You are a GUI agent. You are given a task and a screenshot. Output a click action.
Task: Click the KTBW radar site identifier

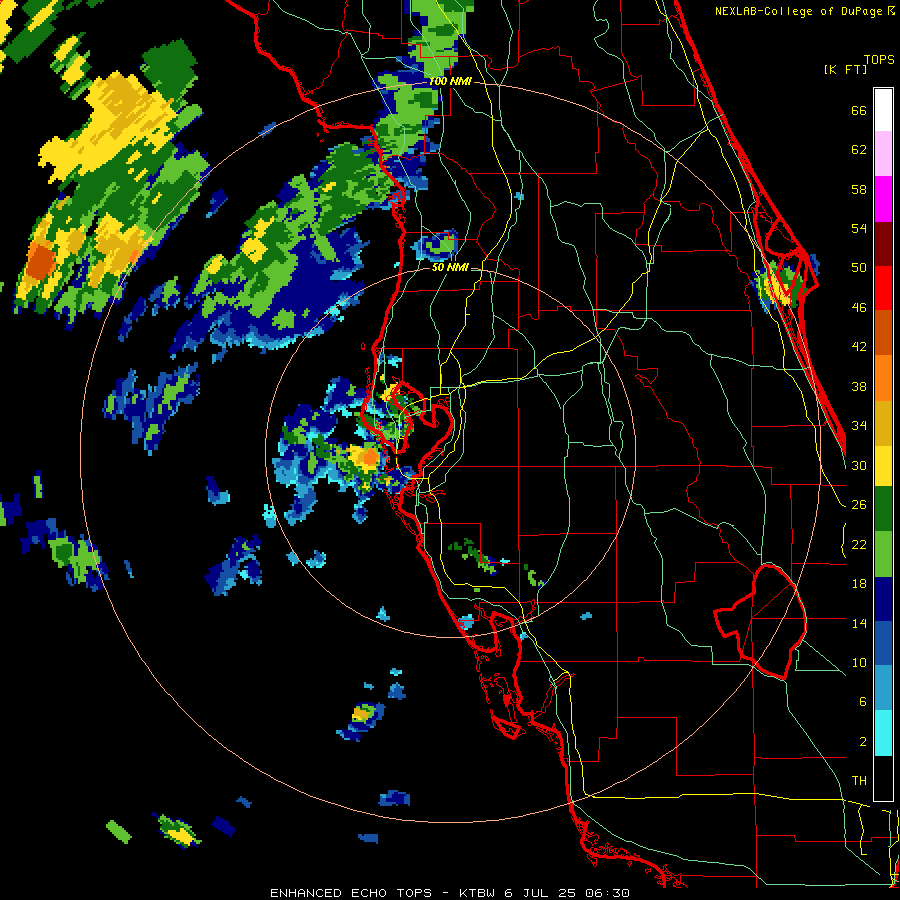click(477, 893)
